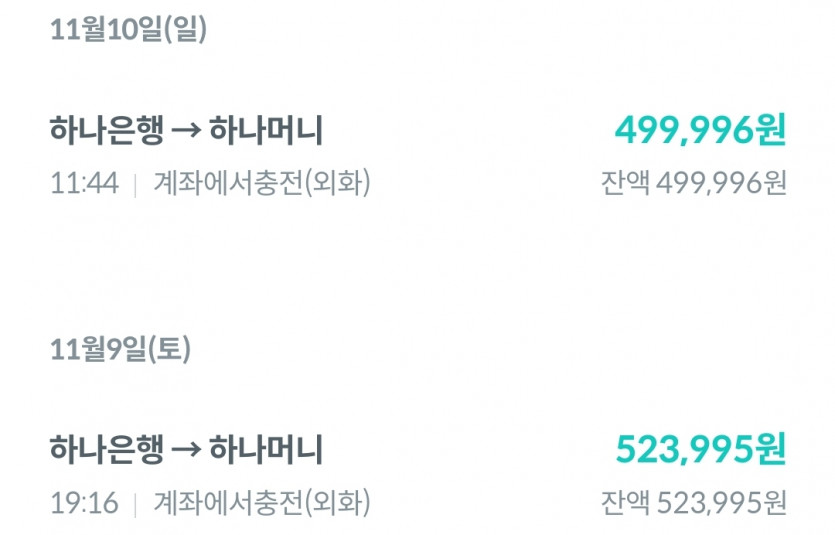Click the 19:16 timestamp

[x=84, y=503]
